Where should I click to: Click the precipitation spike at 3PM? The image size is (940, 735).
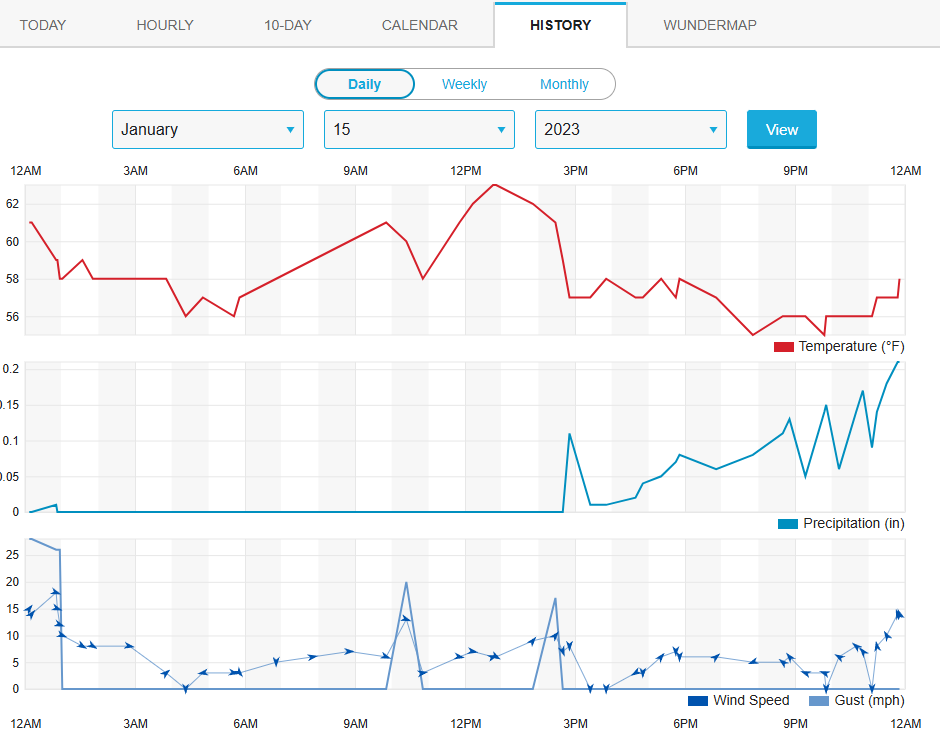(569, 434)
